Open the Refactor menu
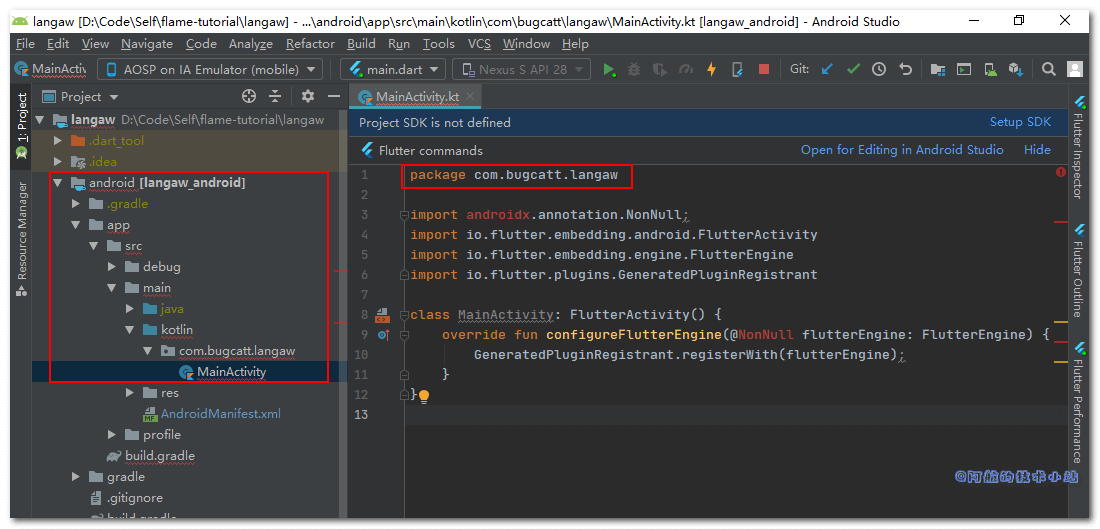Image resolution: width=1100 pixels, height=529 pixels. [x=310, y=44]
